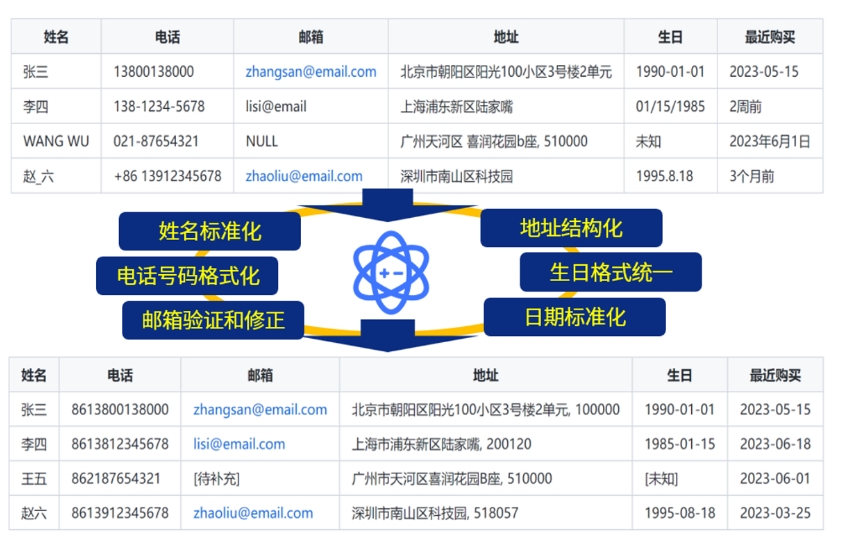The image size is (841, 544).
Task: Select birthday cell 01/15/1985
Action: [x=670, y=106]
